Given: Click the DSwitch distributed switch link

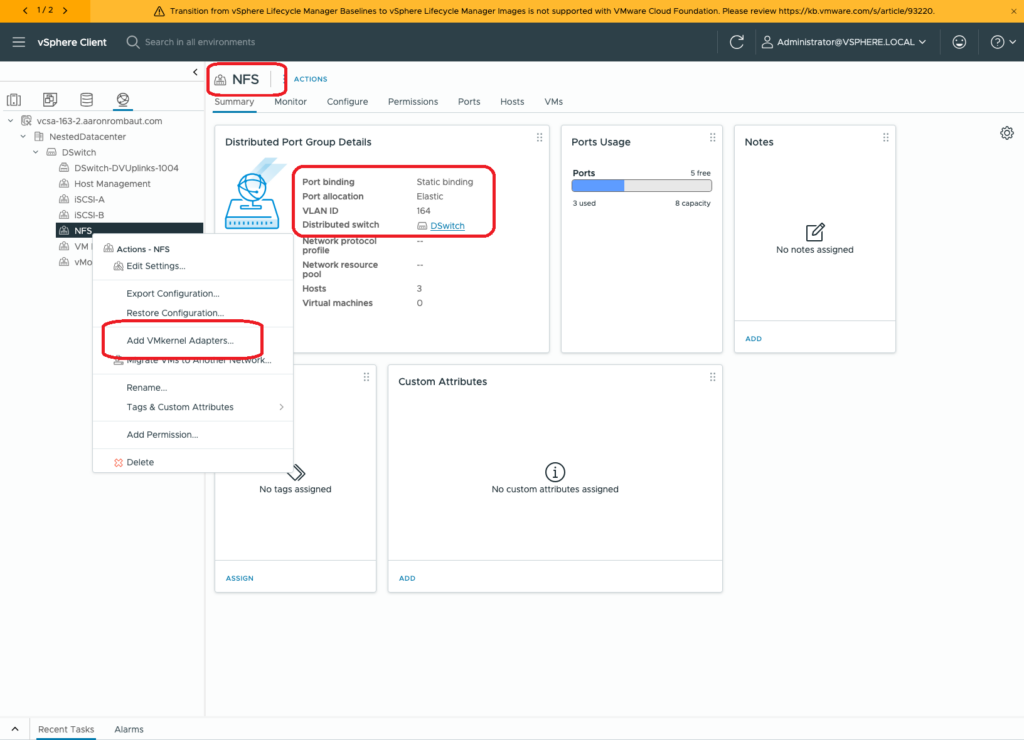Looking at the screenshot, I should point(447,226).
